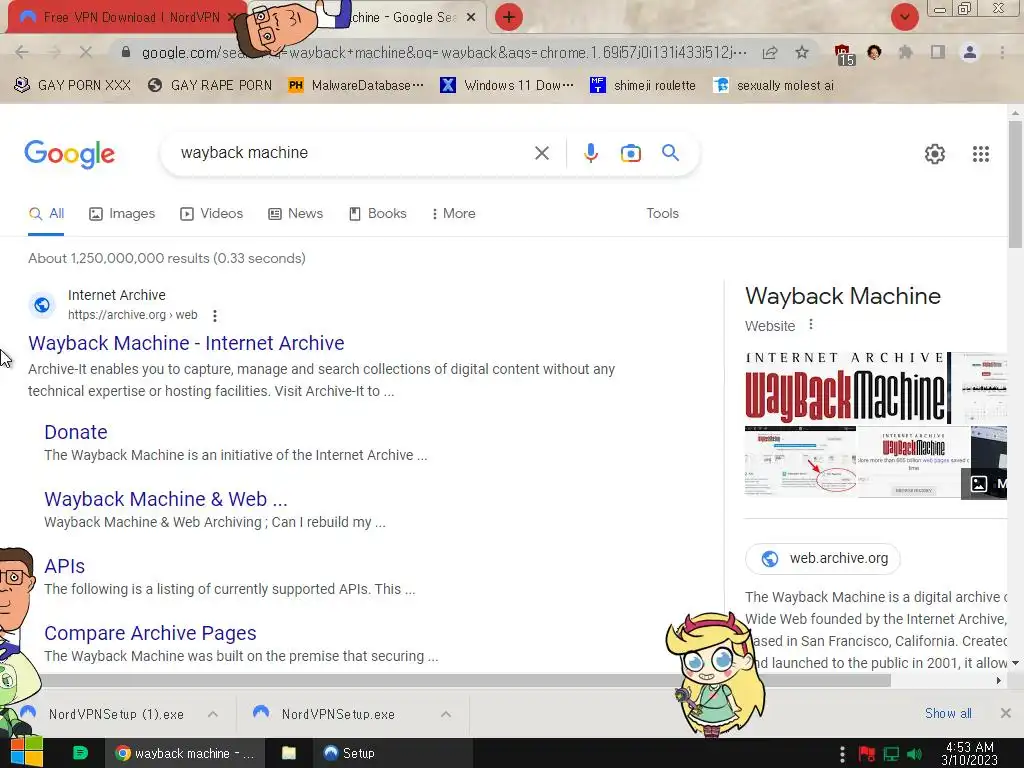Expand options for NordVPNSetup (1).exe download

tap(213, 714)
